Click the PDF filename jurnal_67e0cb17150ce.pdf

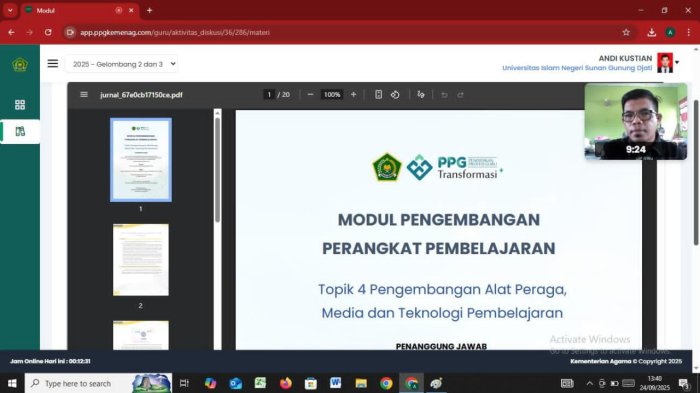point(141,95)
